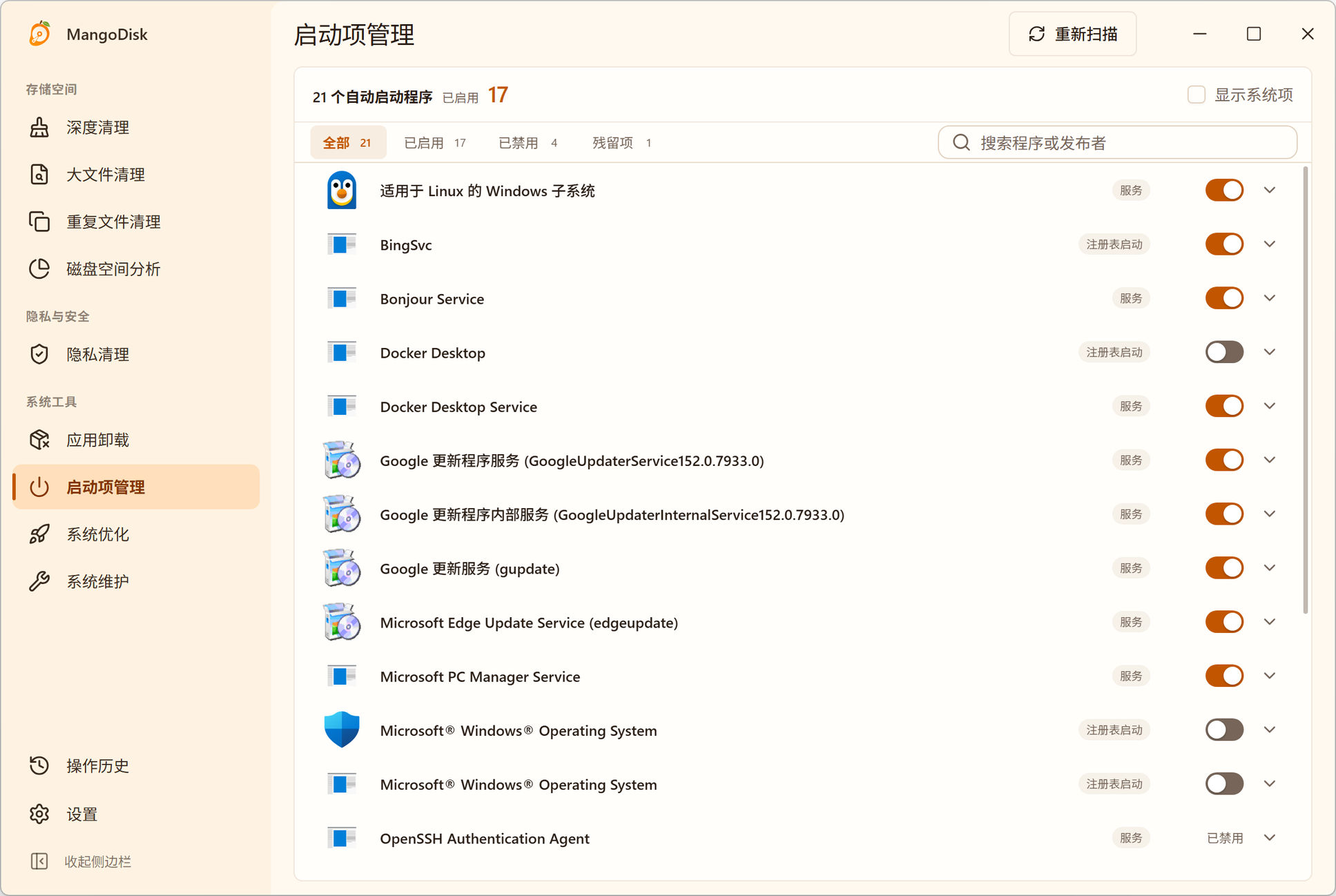Switch to the 残留项 1 tab

[621, 142]
